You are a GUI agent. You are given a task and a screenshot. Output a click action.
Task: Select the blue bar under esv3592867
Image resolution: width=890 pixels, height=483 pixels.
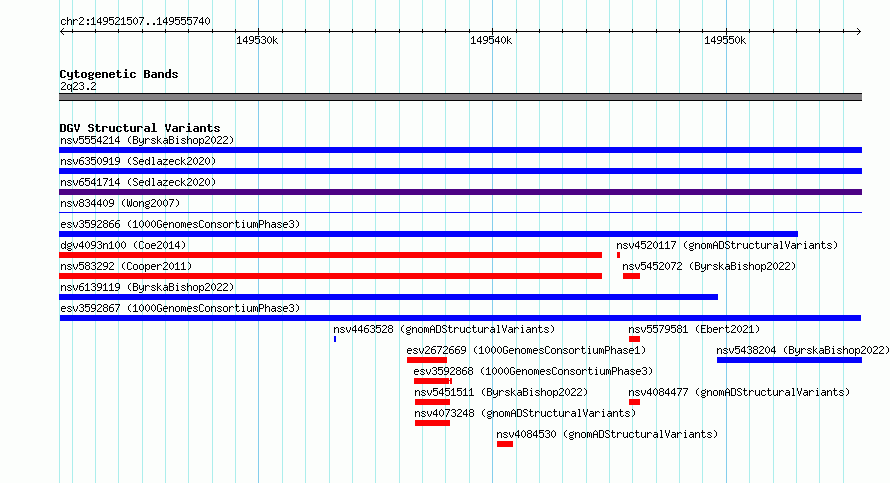pos(460,318)
